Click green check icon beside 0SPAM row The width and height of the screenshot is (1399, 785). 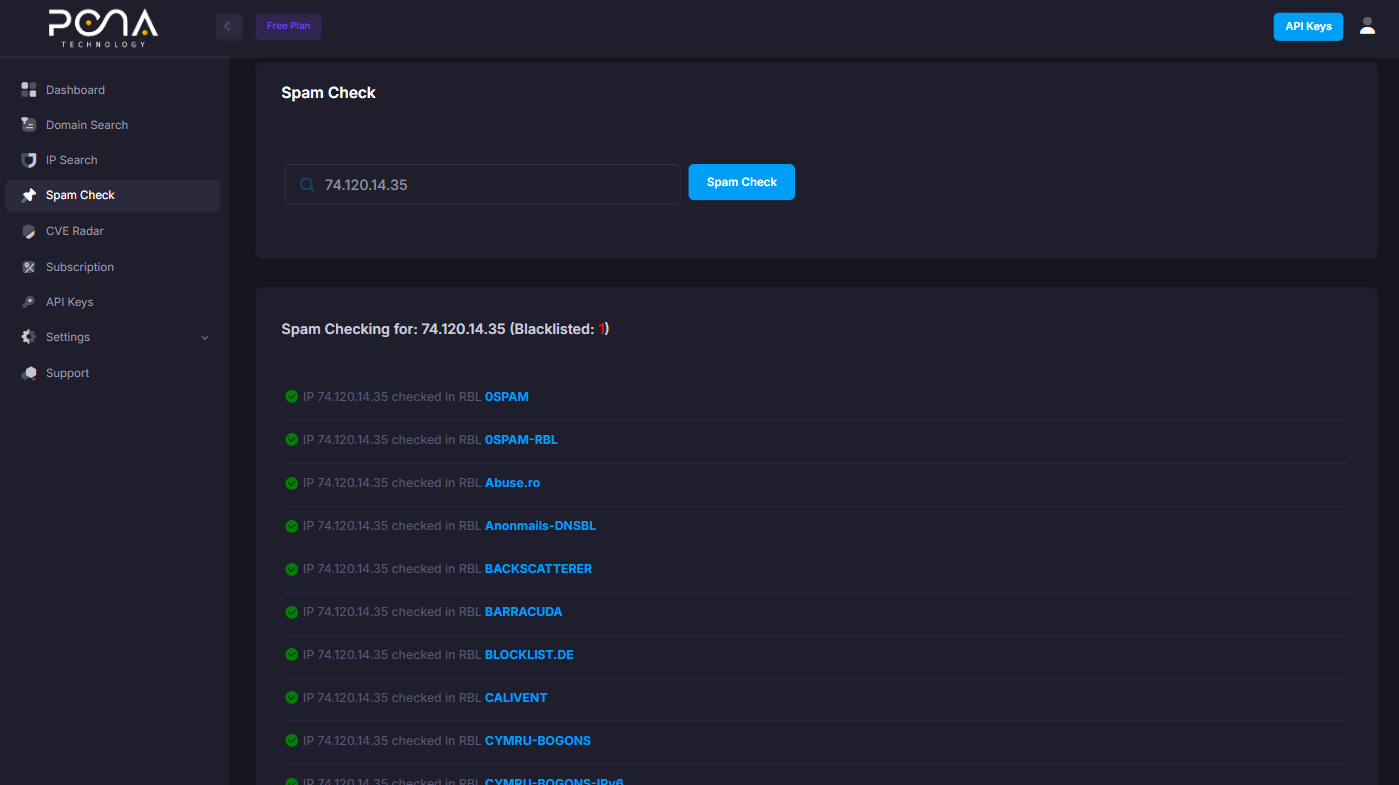coord(292,397)
